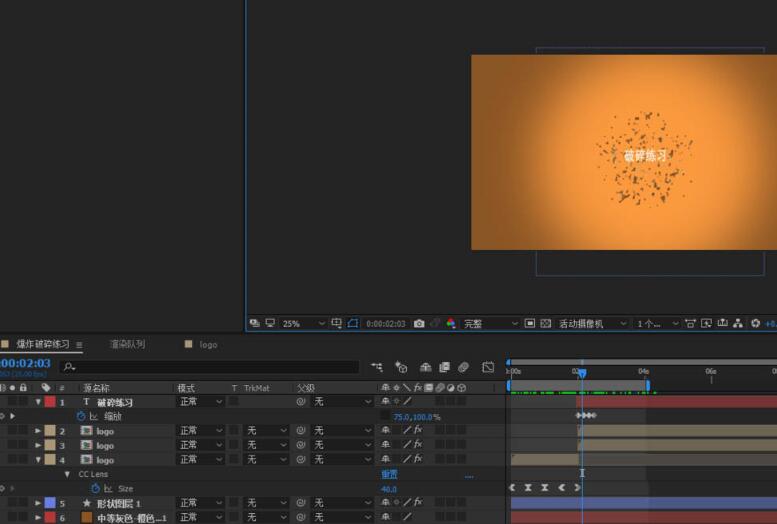Open the composition flowchart icon in viewer

[x=738, y=324]
